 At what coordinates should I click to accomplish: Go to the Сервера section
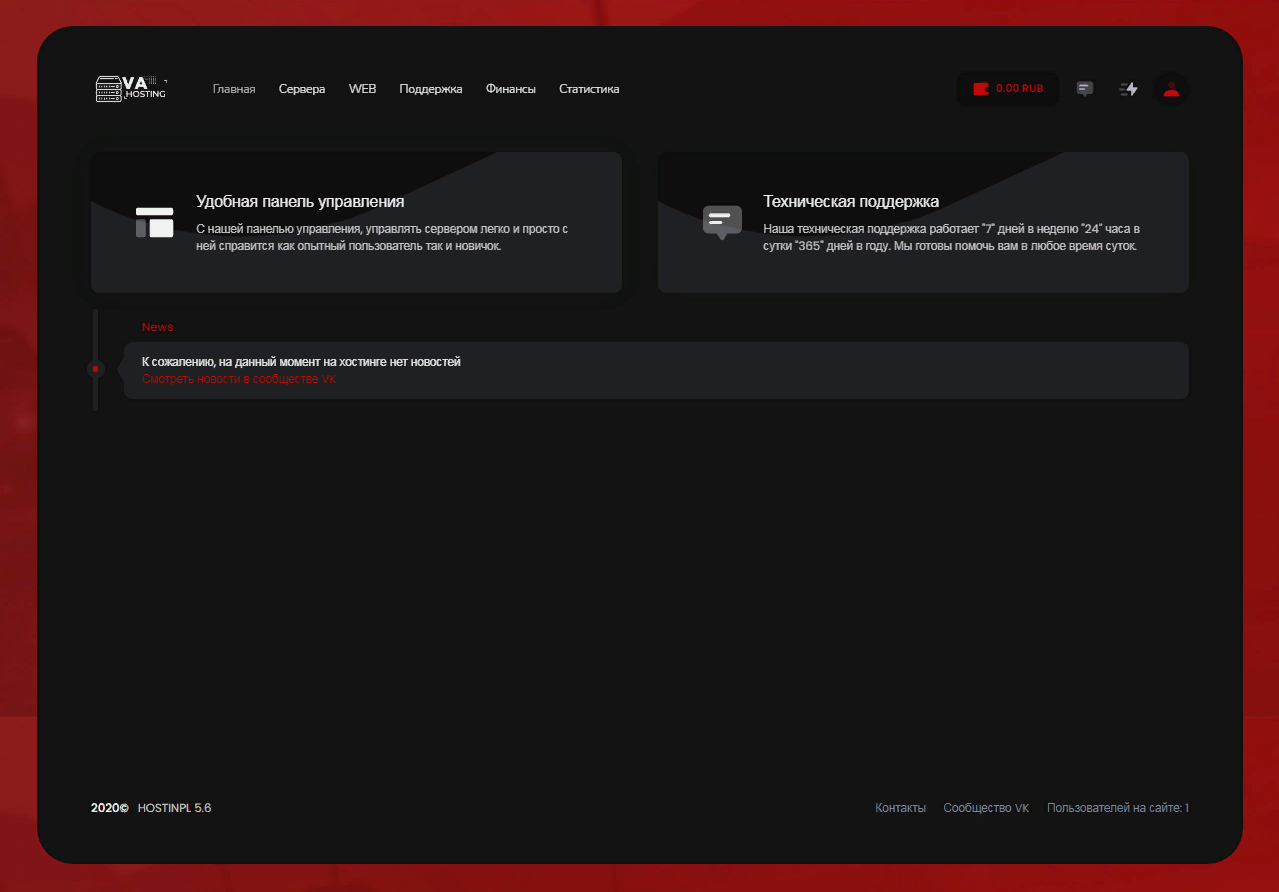pos(302,89)
